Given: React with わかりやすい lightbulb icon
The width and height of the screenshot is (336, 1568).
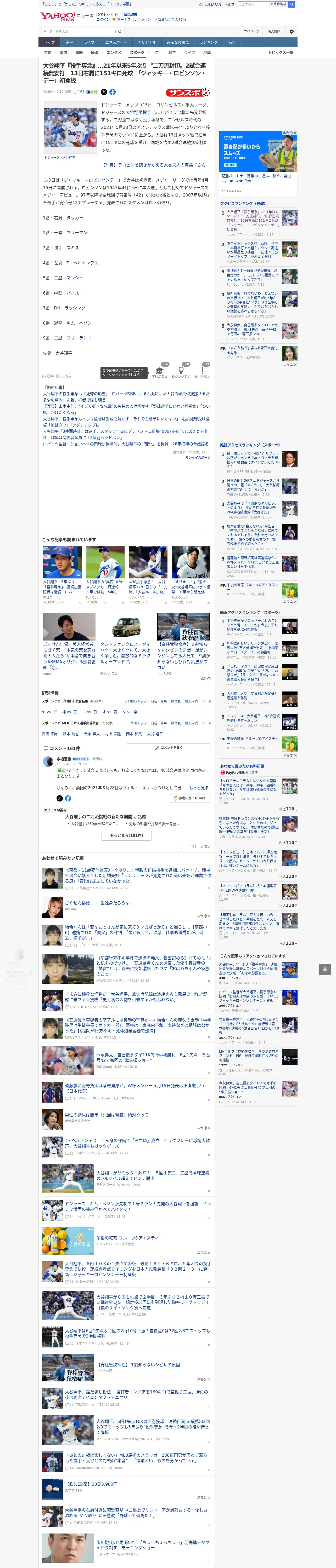Looking at the screenshot, I should click(x=181, y=370).
